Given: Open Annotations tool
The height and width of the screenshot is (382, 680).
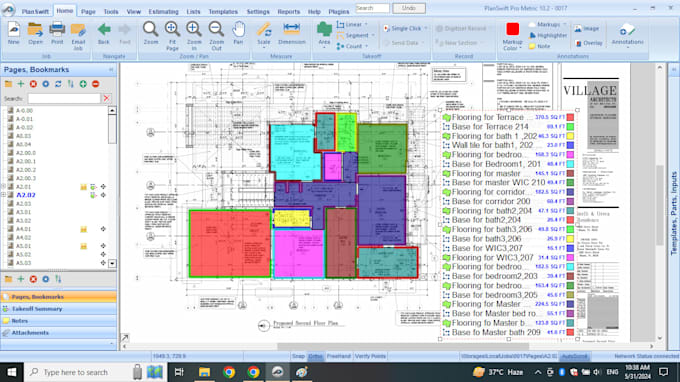Looking at the screenshot, I should pos(627,35).
